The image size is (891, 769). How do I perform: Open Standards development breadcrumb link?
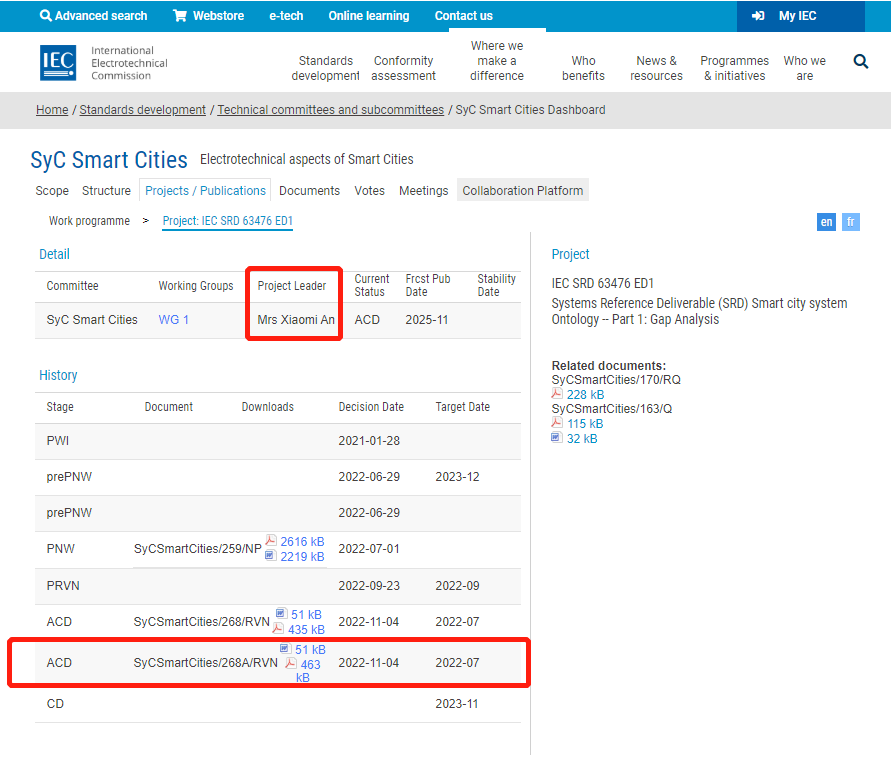(143, 110)
